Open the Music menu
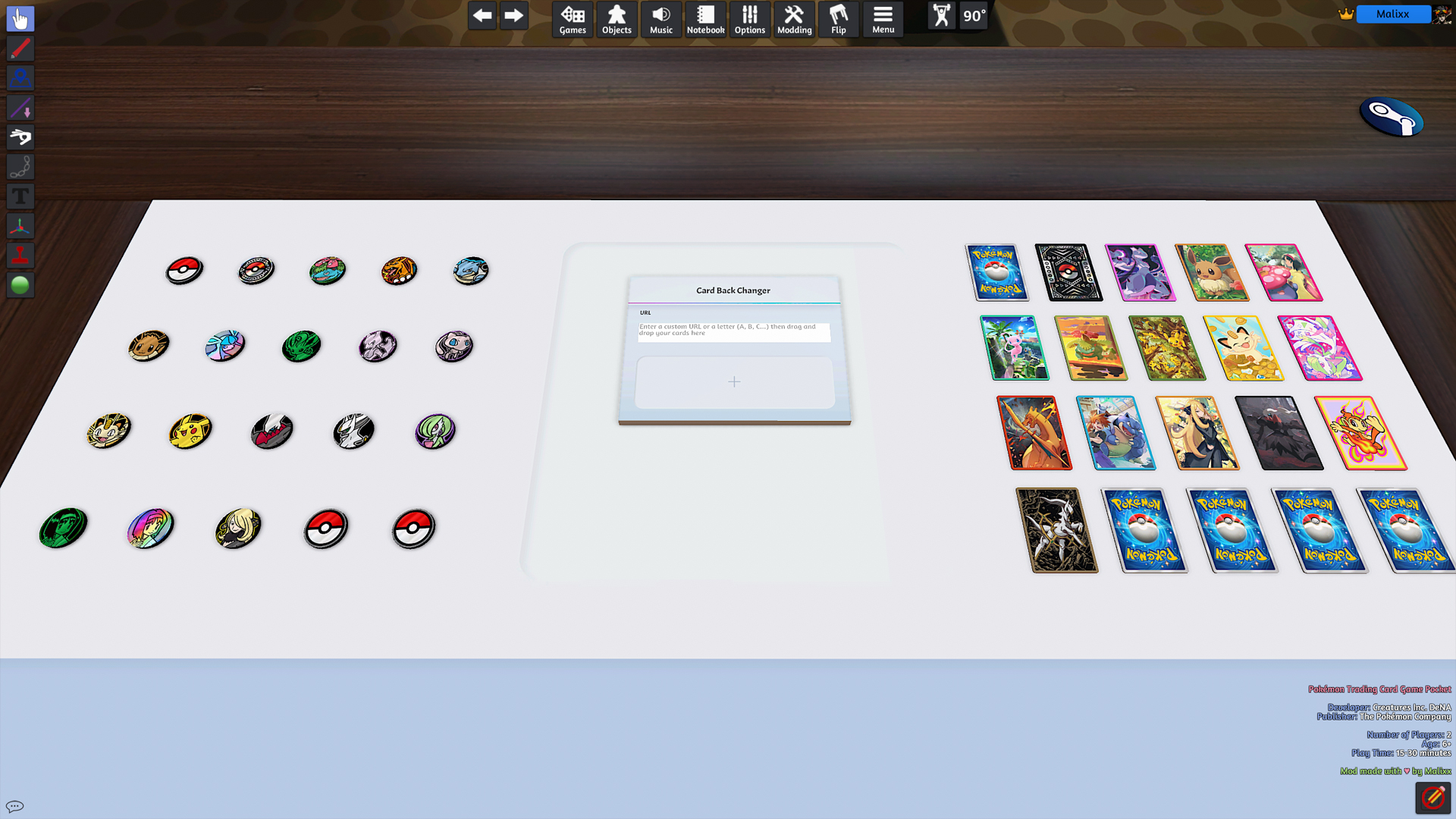Image resolution: width=1456 pixels, height=819 pixels. coord(661,19)
